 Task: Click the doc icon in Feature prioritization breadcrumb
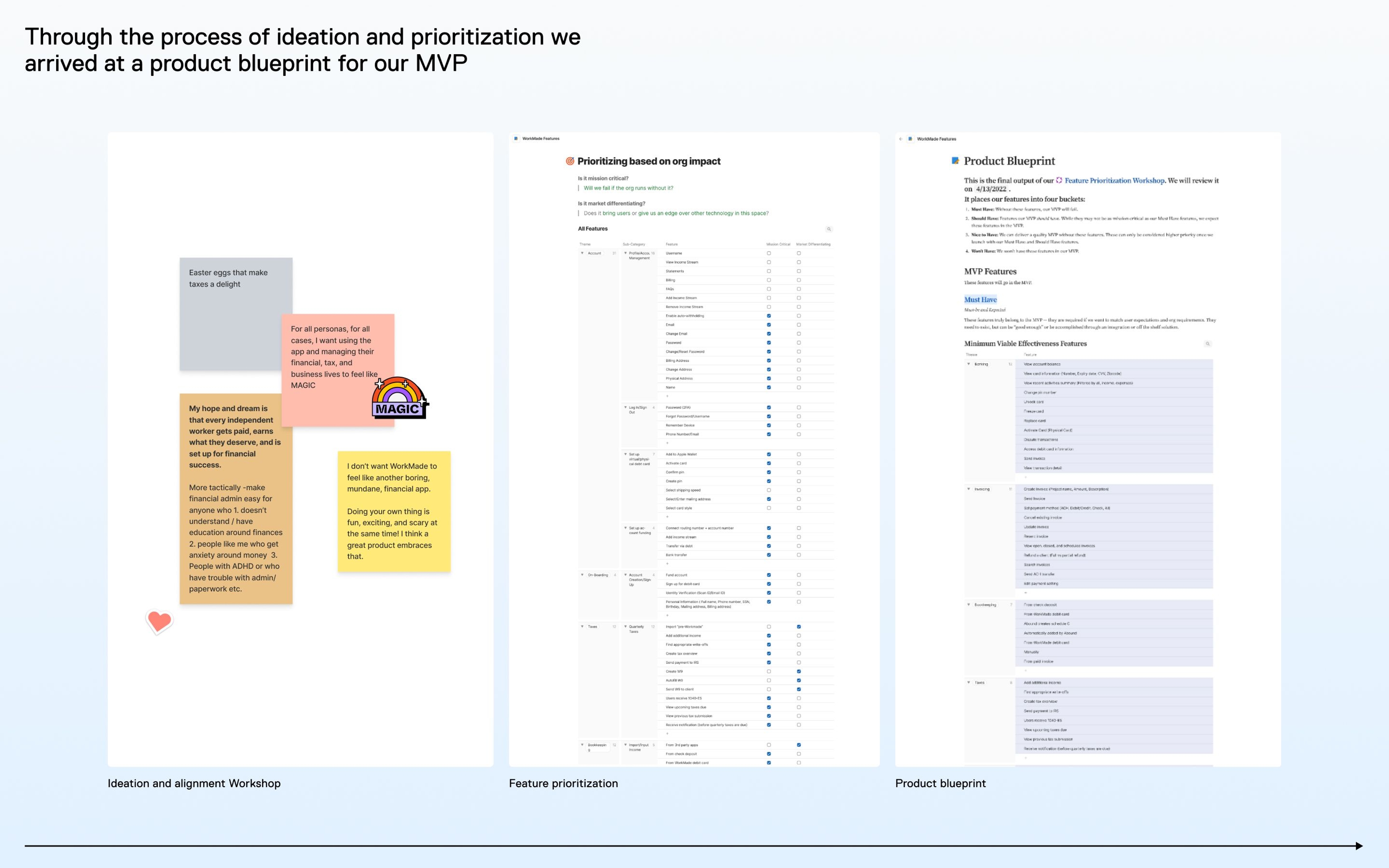516,139
